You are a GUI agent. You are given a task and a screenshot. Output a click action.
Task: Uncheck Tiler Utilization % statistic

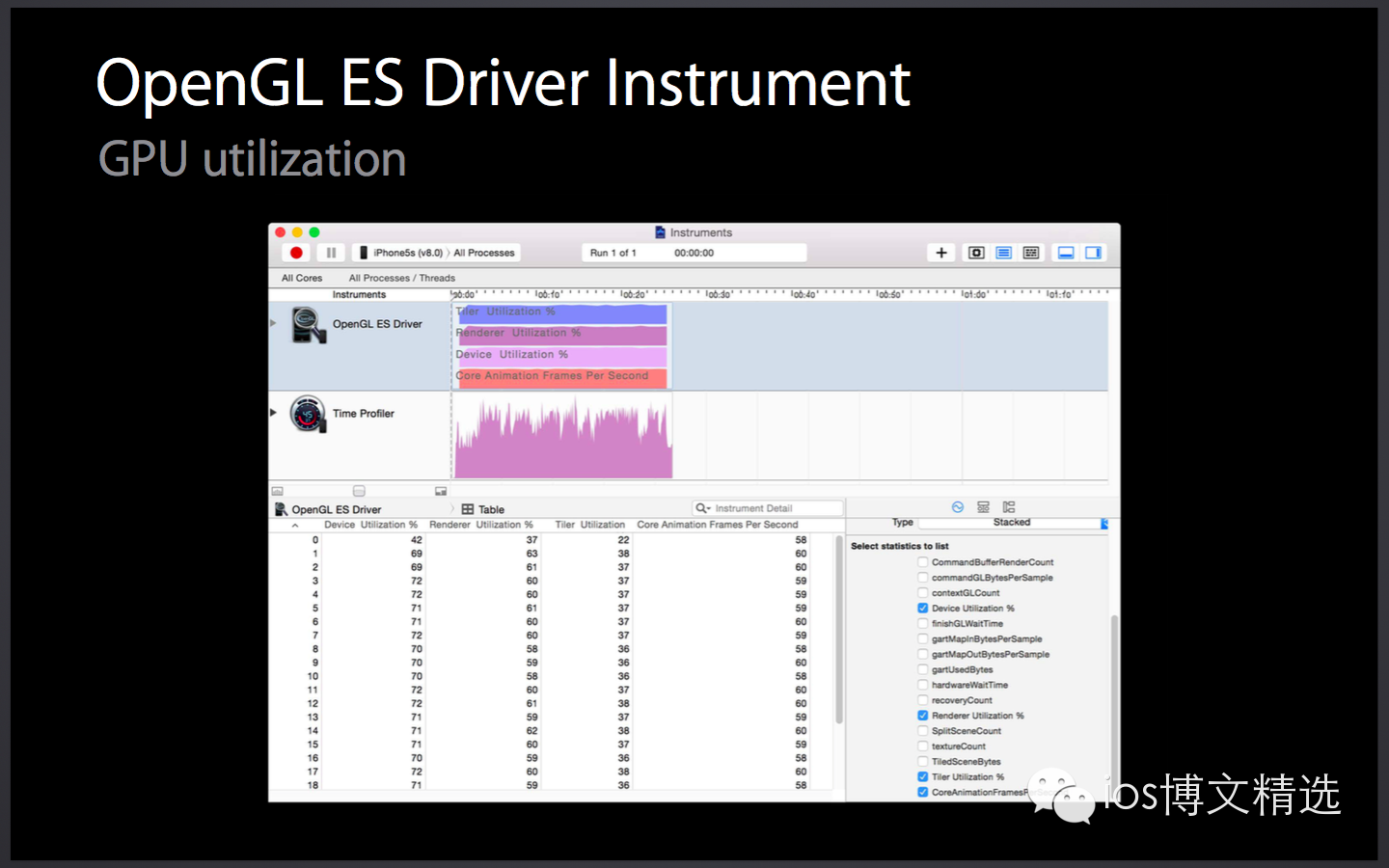click(x=923, y=777)
